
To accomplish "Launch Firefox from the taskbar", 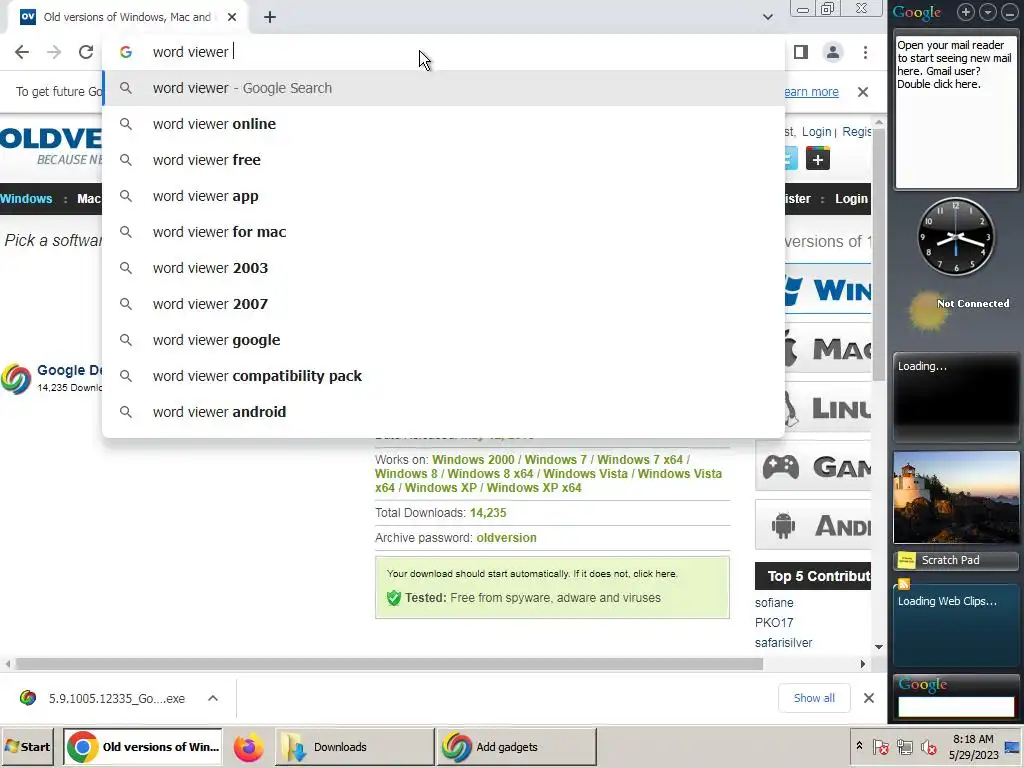I will [248, 747].
